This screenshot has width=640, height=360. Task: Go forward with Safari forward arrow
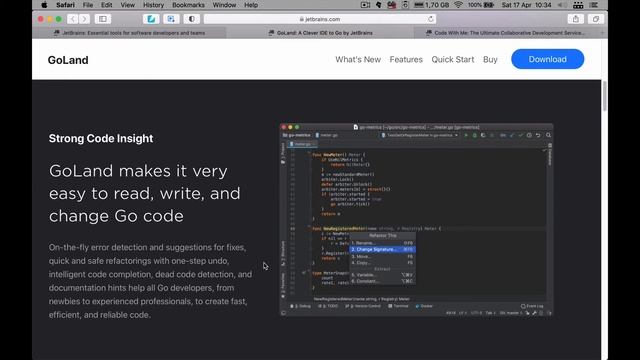point(84,19)
